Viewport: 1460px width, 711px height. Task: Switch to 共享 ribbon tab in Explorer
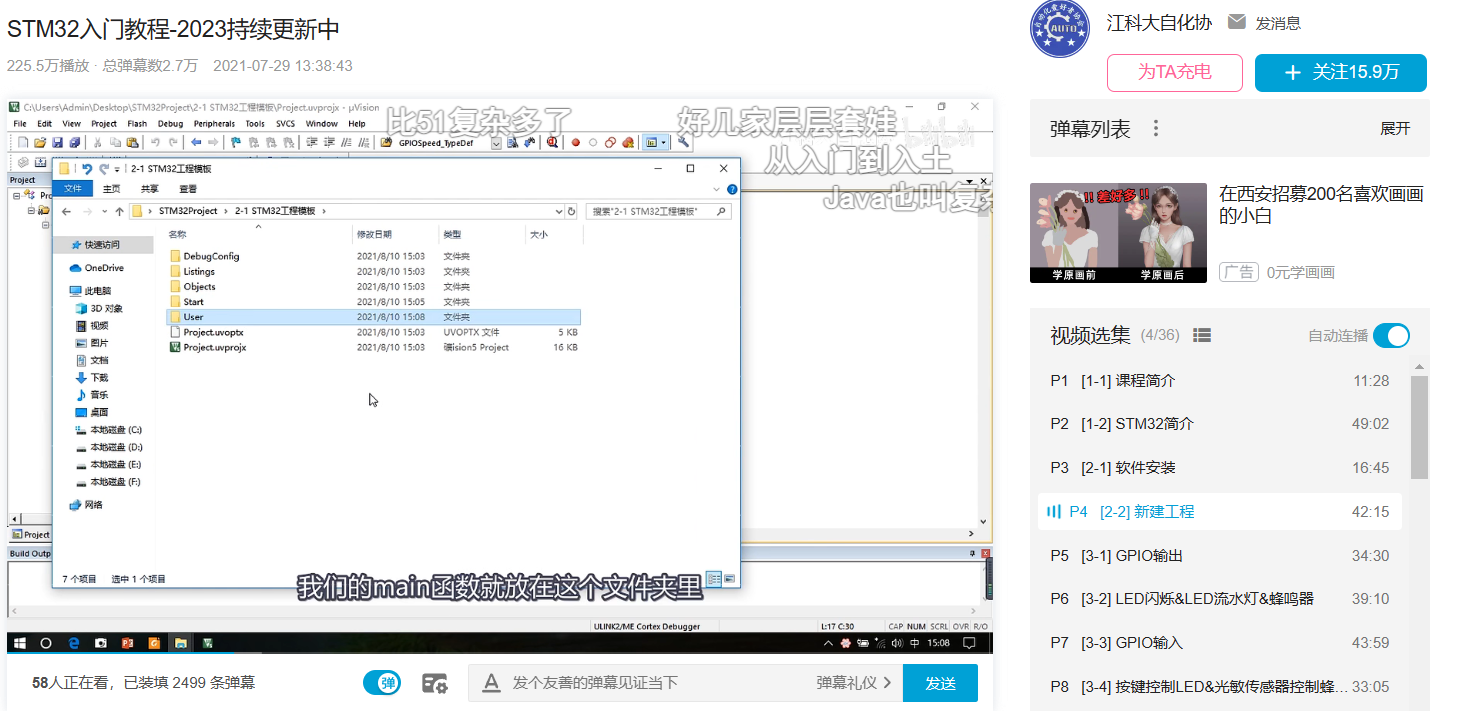pos(149,188)
